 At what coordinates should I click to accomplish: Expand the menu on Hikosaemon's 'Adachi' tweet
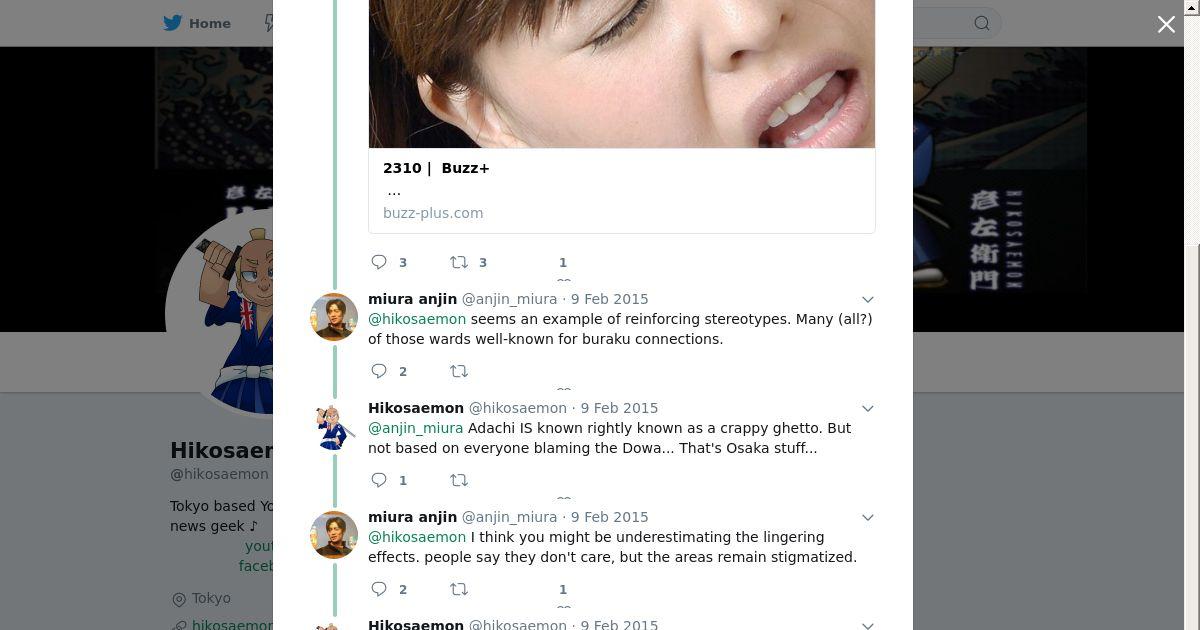(868, 408)
